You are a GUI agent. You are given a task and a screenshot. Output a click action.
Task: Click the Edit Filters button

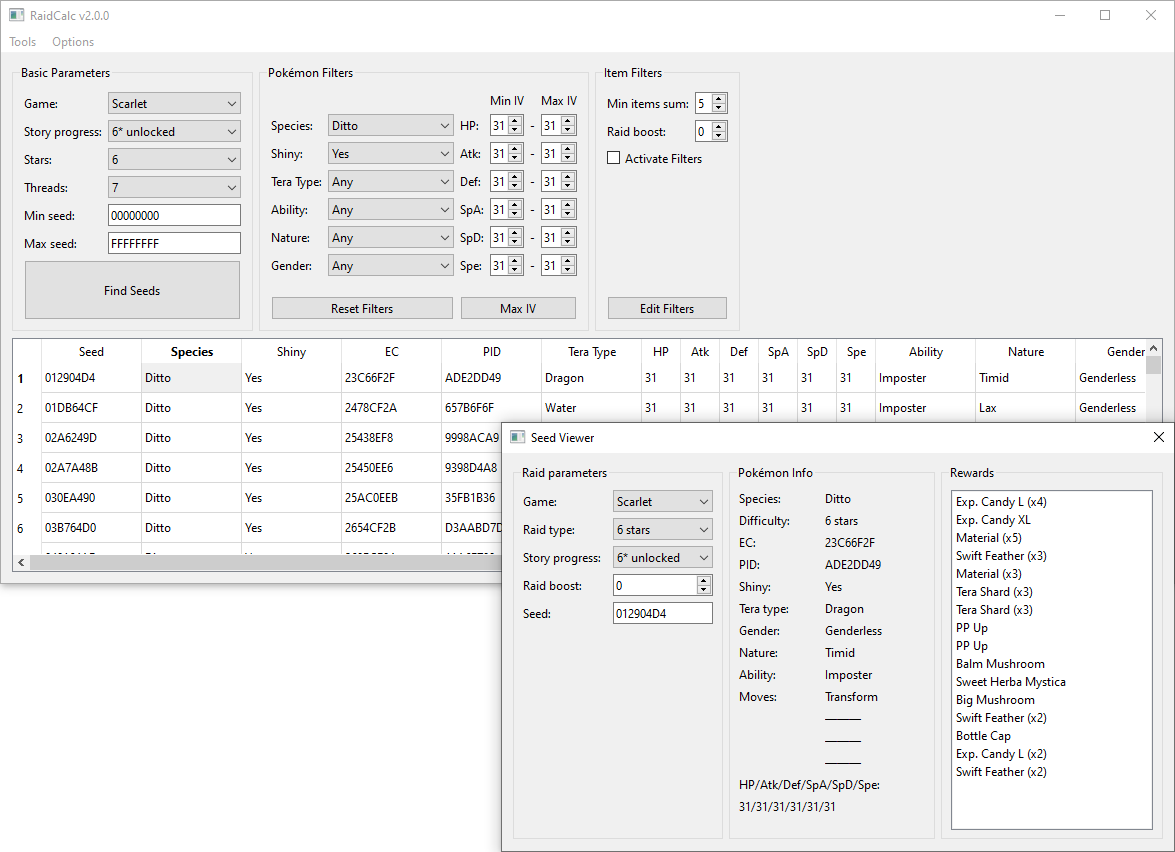coord(667,308)
